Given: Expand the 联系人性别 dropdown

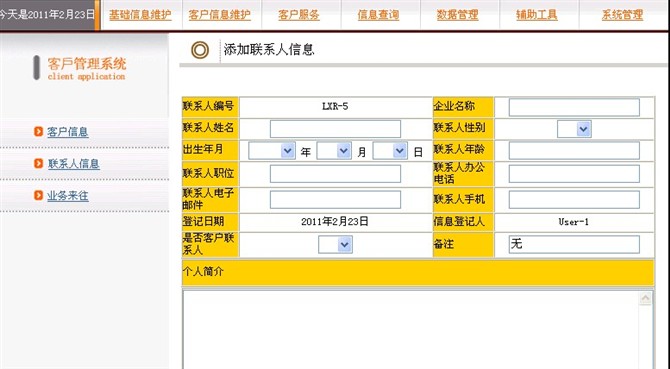Looking at the screenshot, I should [574, 129].
